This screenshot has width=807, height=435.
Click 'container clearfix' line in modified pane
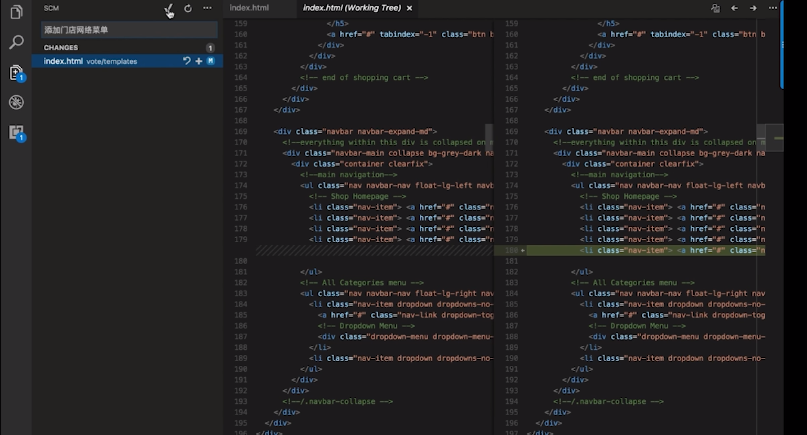tap(633, 164)
